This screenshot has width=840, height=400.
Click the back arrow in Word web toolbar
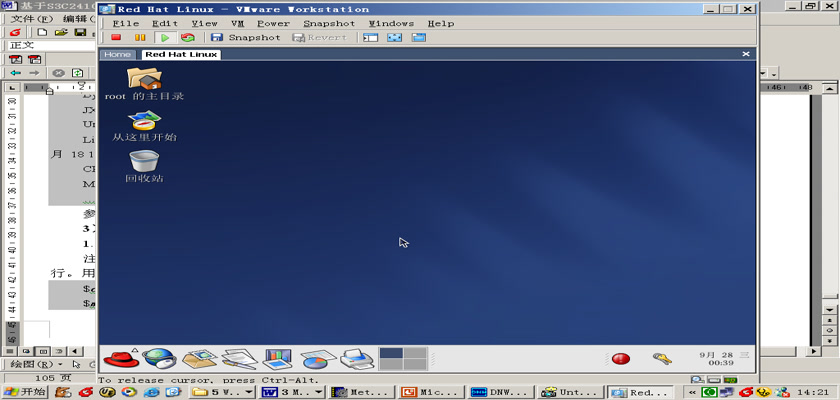[16, 73]
